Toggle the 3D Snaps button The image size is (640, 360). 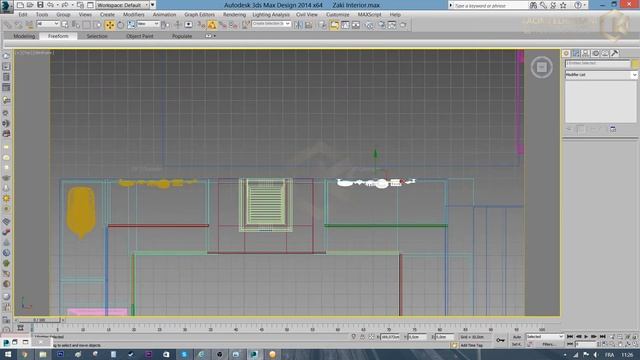(x=200, y=25)
